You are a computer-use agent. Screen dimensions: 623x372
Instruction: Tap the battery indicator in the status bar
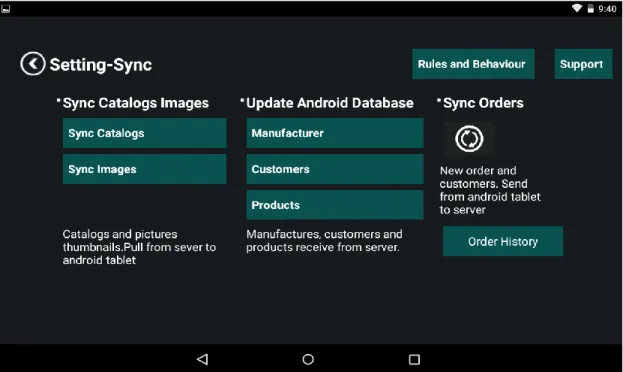click(590, 8)
